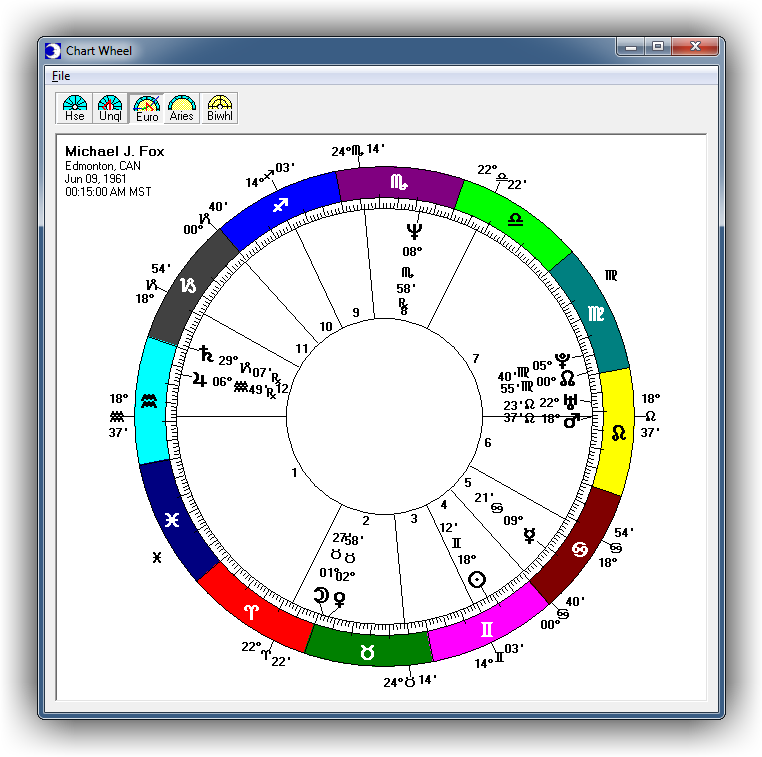Click the Chart Wheel app title icon
The image size is (762, 757).
tap(52, 51)
